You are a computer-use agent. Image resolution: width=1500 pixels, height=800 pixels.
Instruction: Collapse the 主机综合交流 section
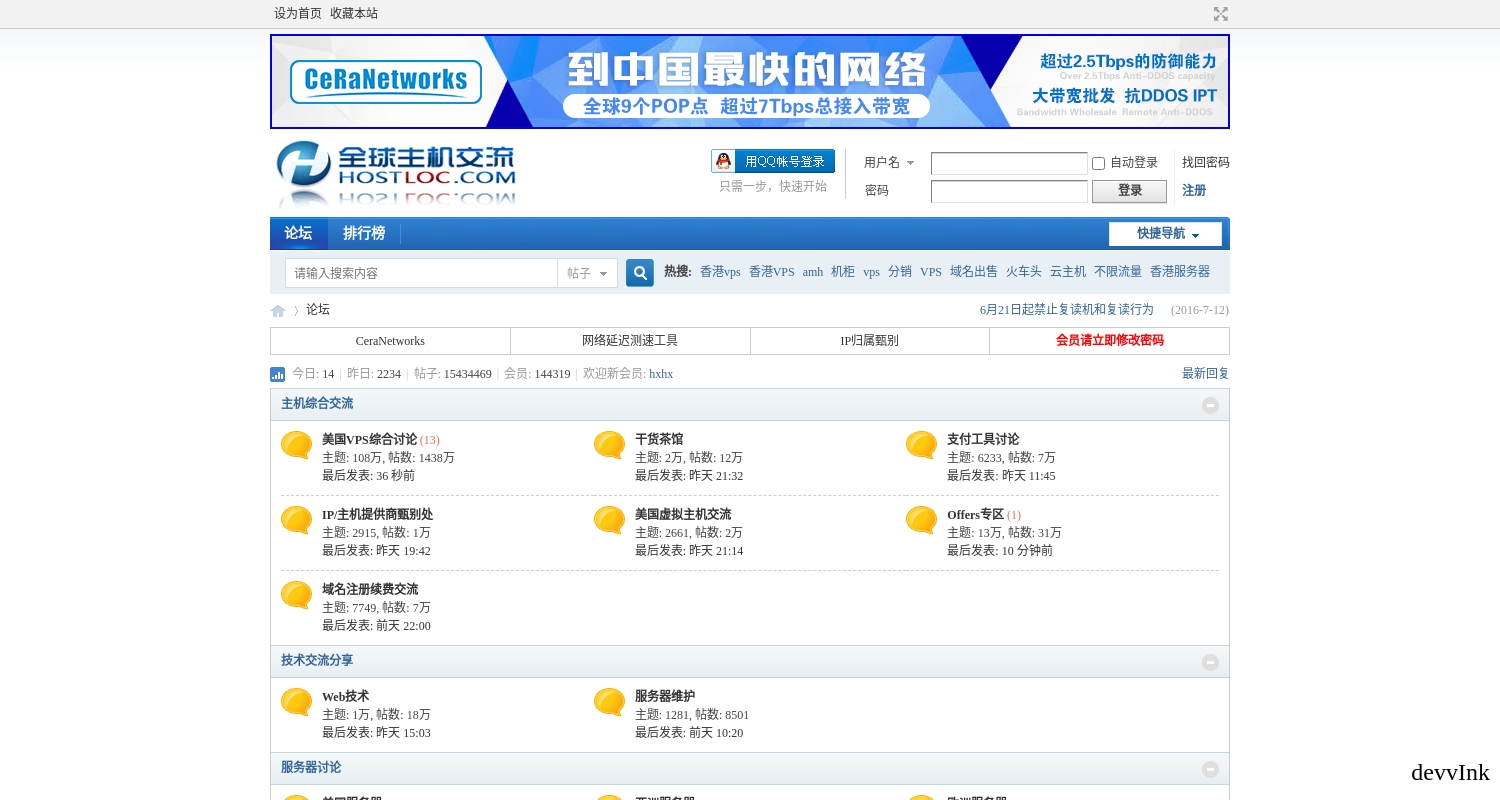pyautogui.click(x=1211, y=405)
